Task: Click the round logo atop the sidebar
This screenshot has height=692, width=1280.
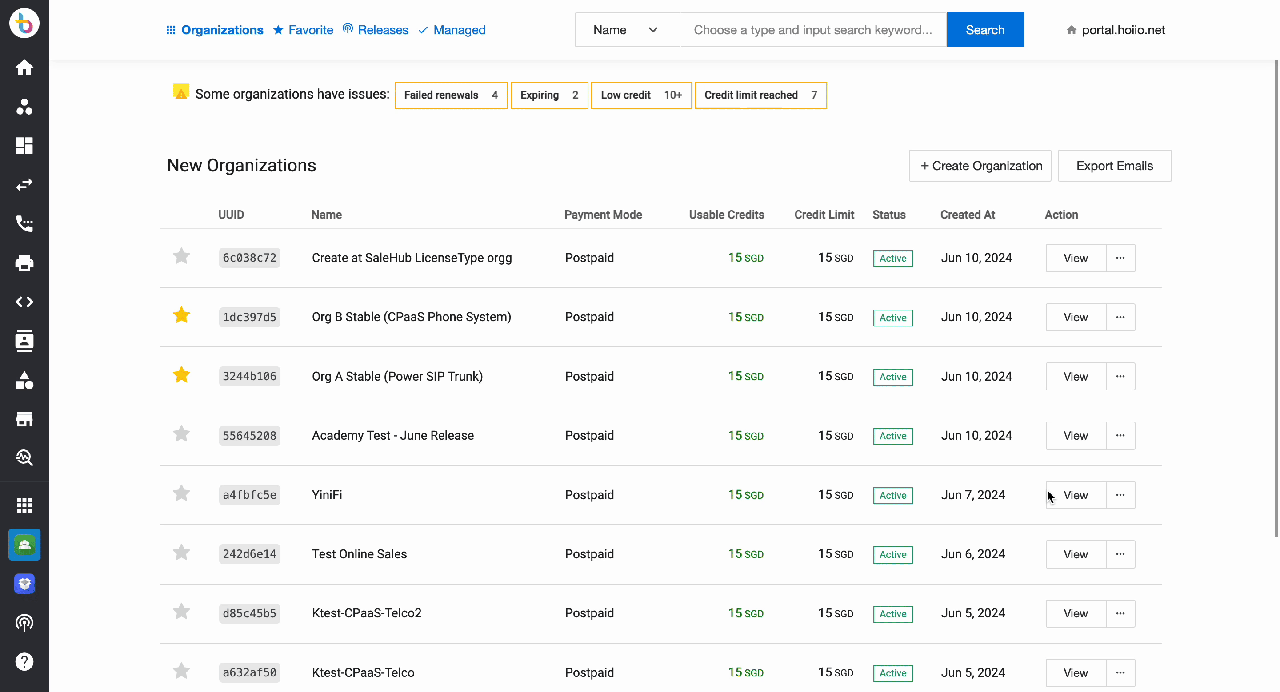Action: [x=24, y=24]
